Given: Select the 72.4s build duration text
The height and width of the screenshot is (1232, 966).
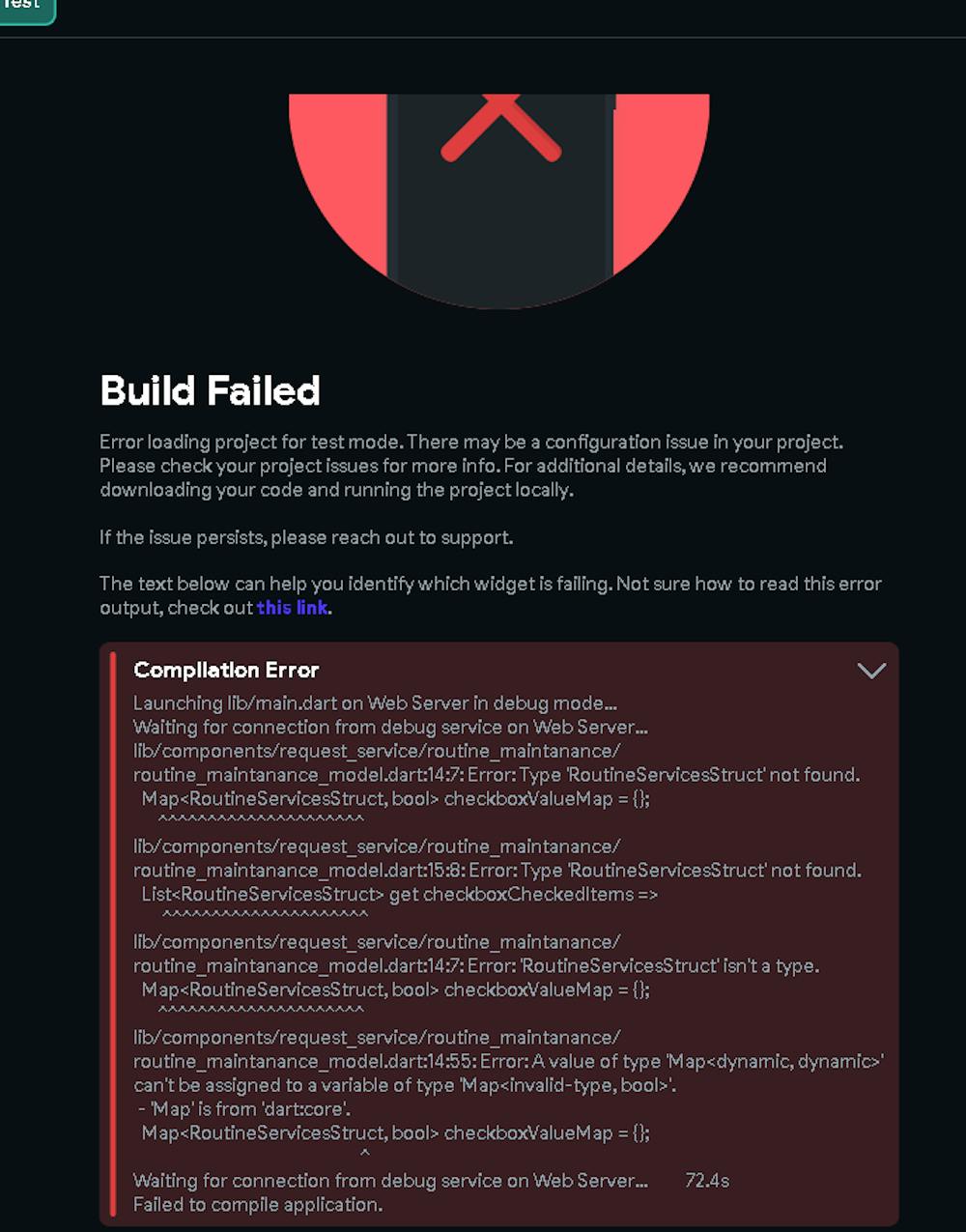Looking at the screenshot, I should [706, 1180].
